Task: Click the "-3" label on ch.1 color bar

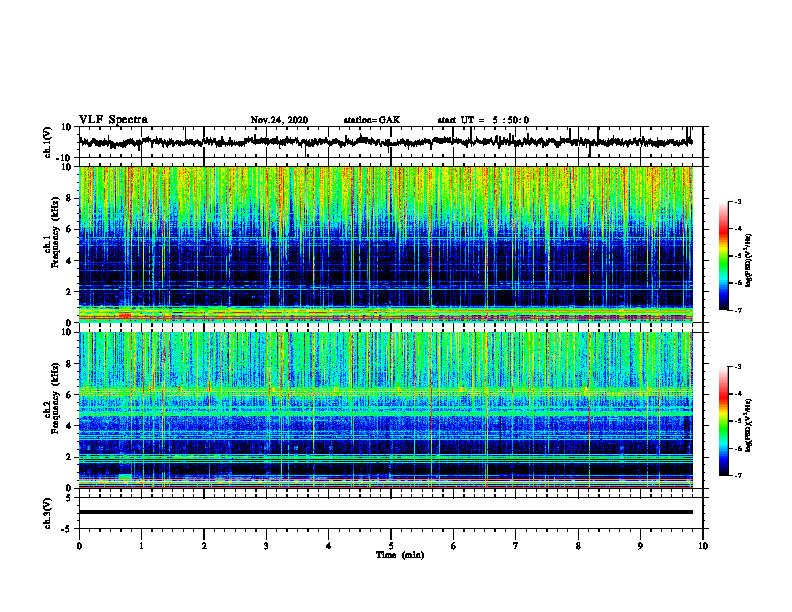Action: click(738, 202)
